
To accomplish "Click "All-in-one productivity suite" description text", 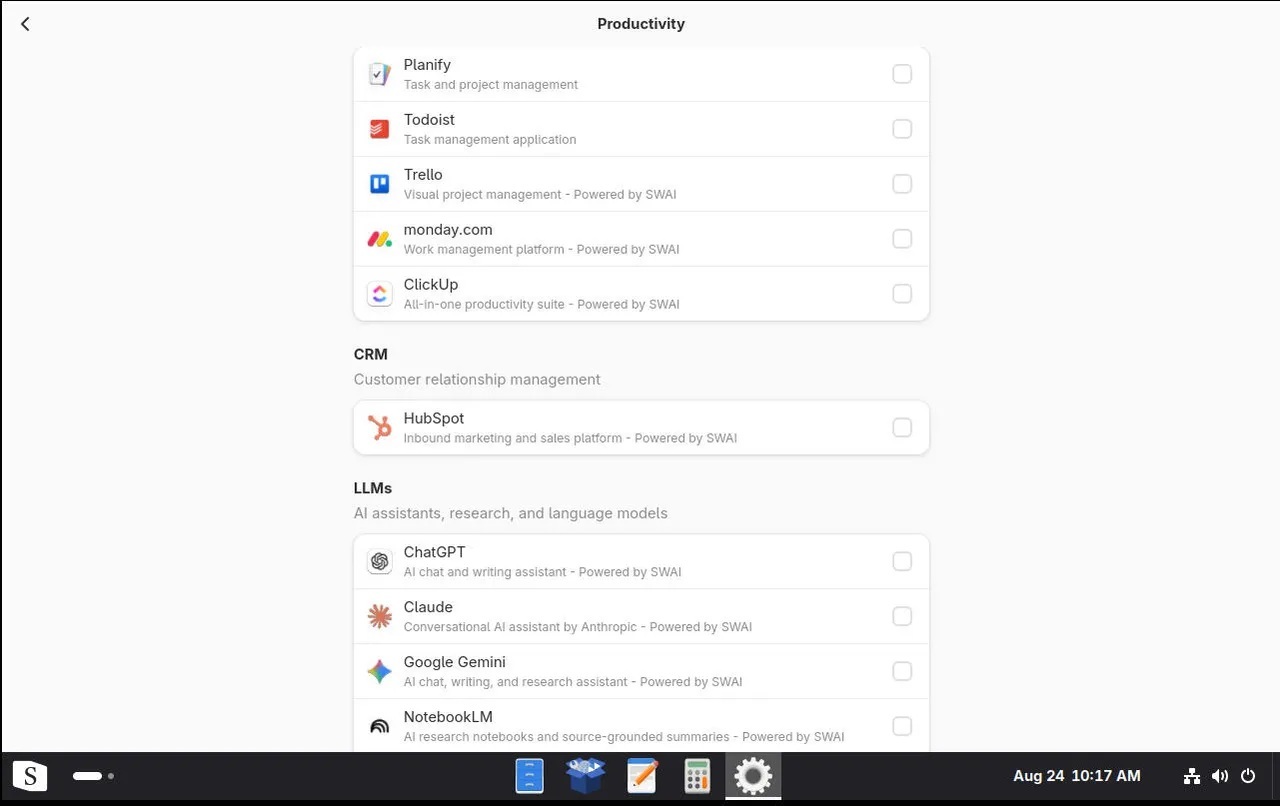I will pos(484,305).
